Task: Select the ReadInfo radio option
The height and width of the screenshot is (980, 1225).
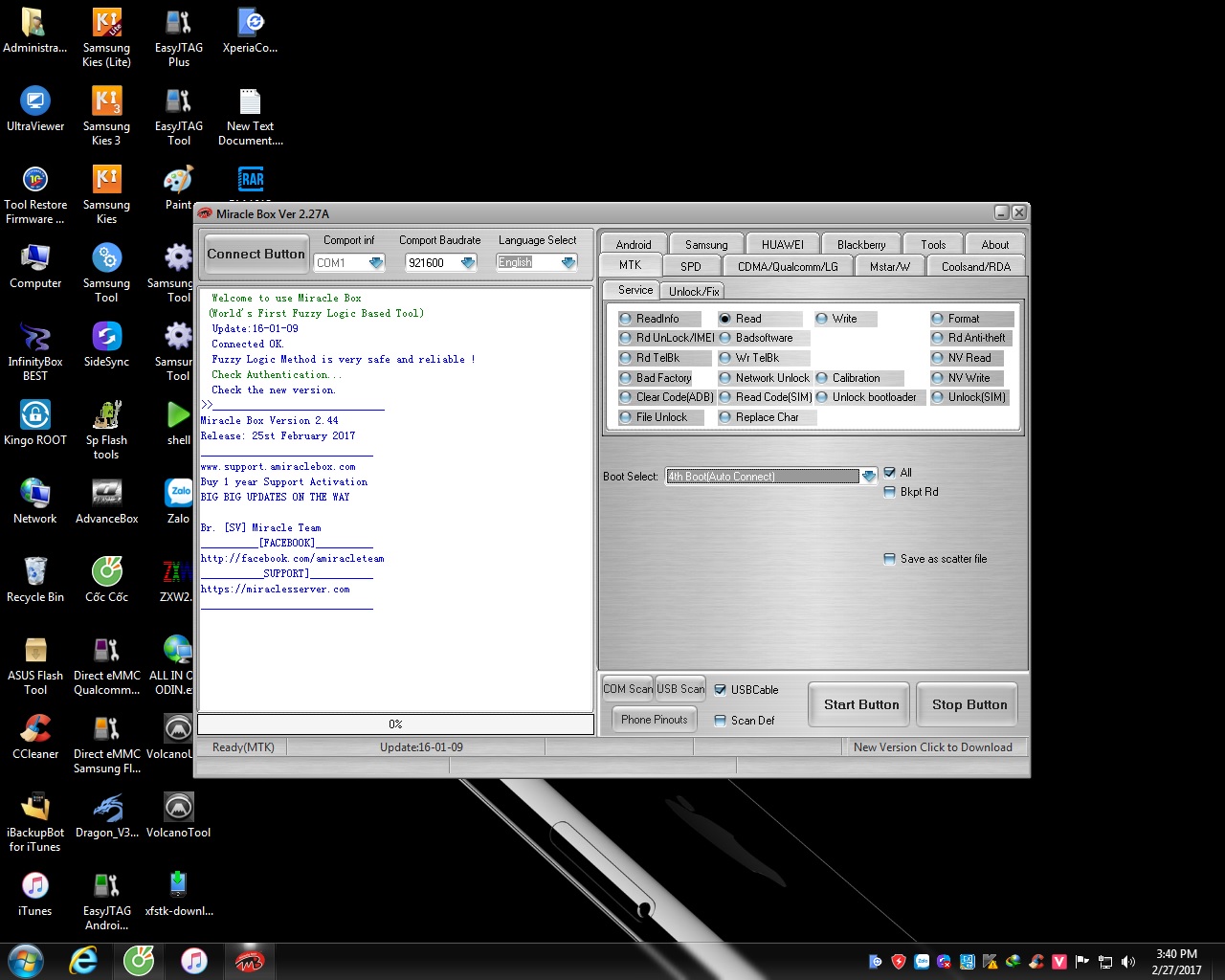Action: [658, 319]
